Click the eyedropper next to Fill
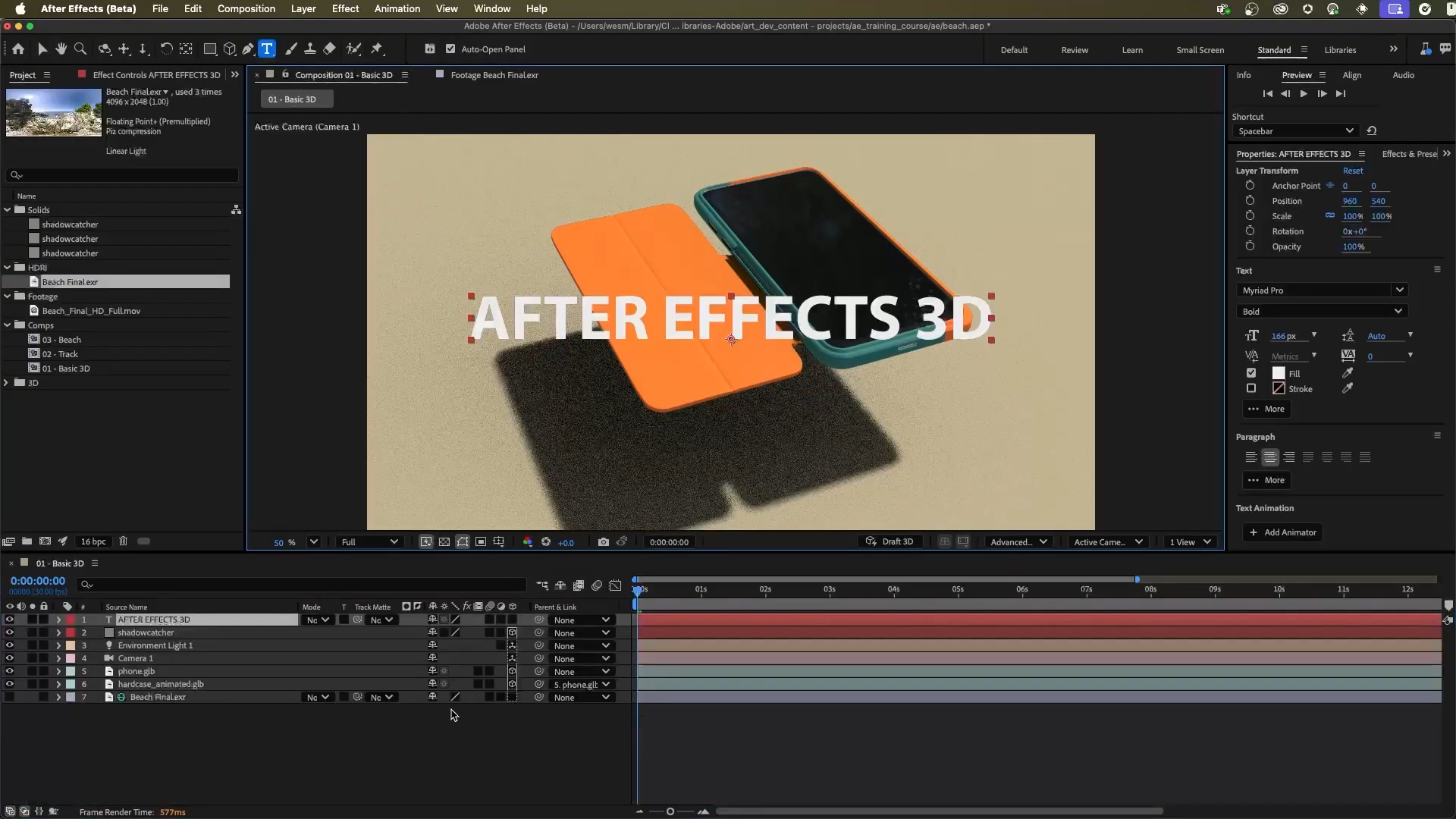This screenshot has width=1456, height=819. click(1348, 373)
